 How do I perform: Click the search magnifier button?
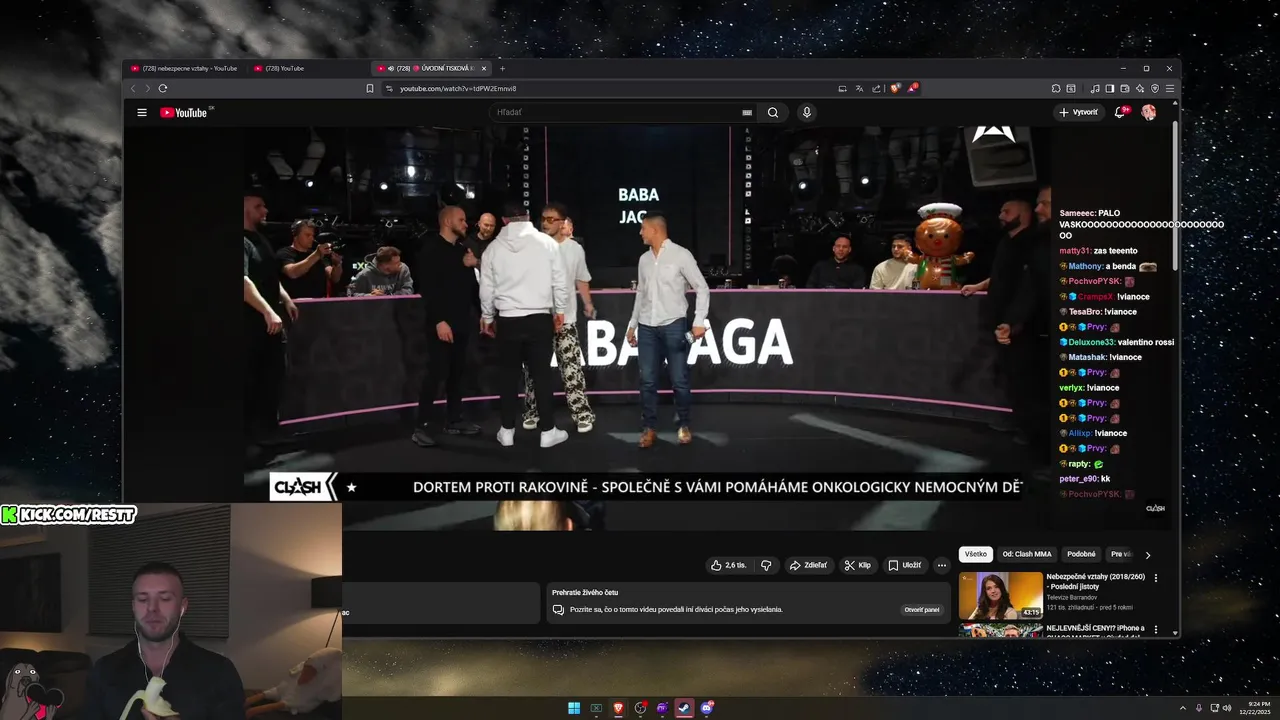pos(773,113)
